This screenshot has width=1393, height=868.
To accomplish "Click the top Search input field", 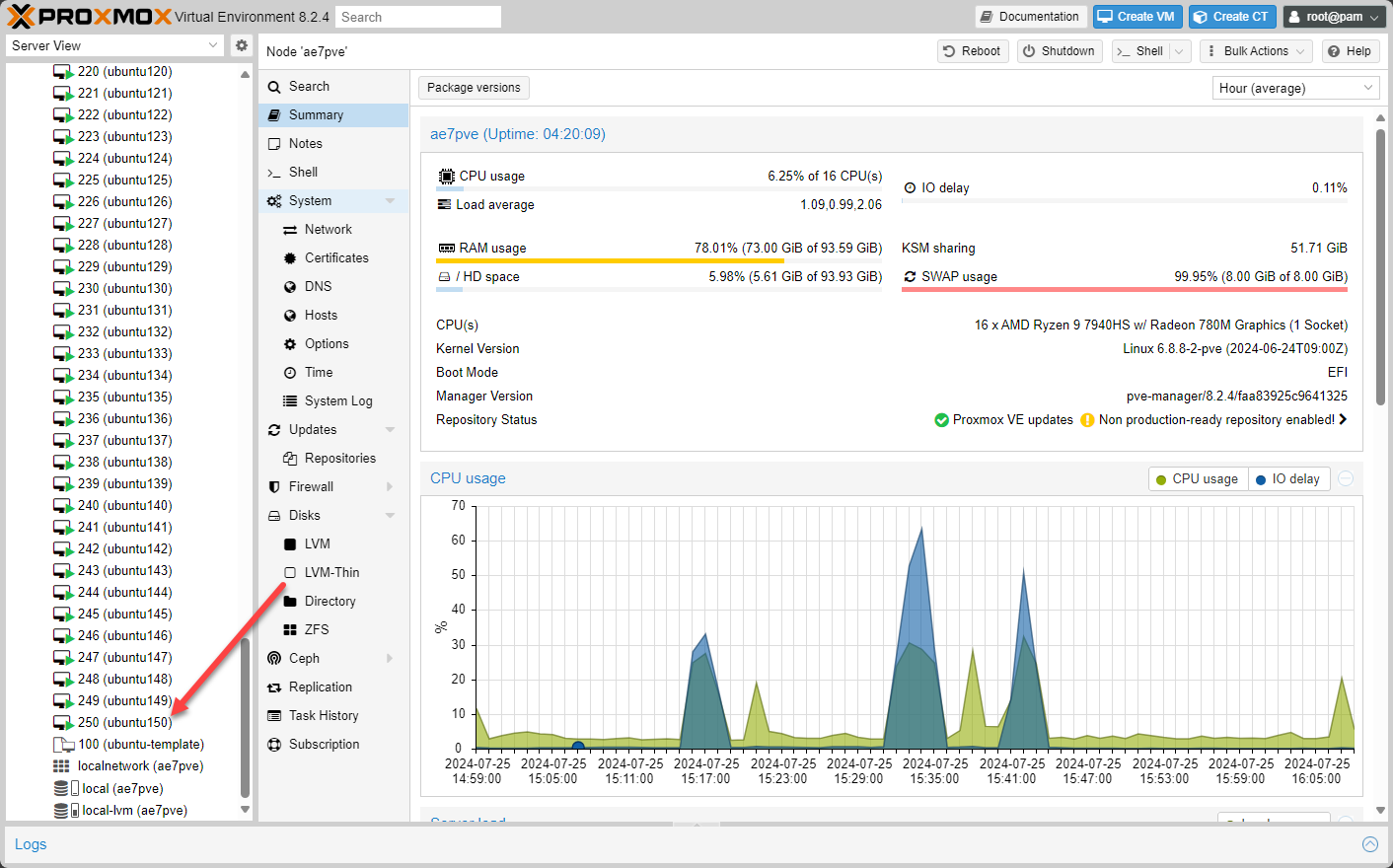I will [417, 17].
